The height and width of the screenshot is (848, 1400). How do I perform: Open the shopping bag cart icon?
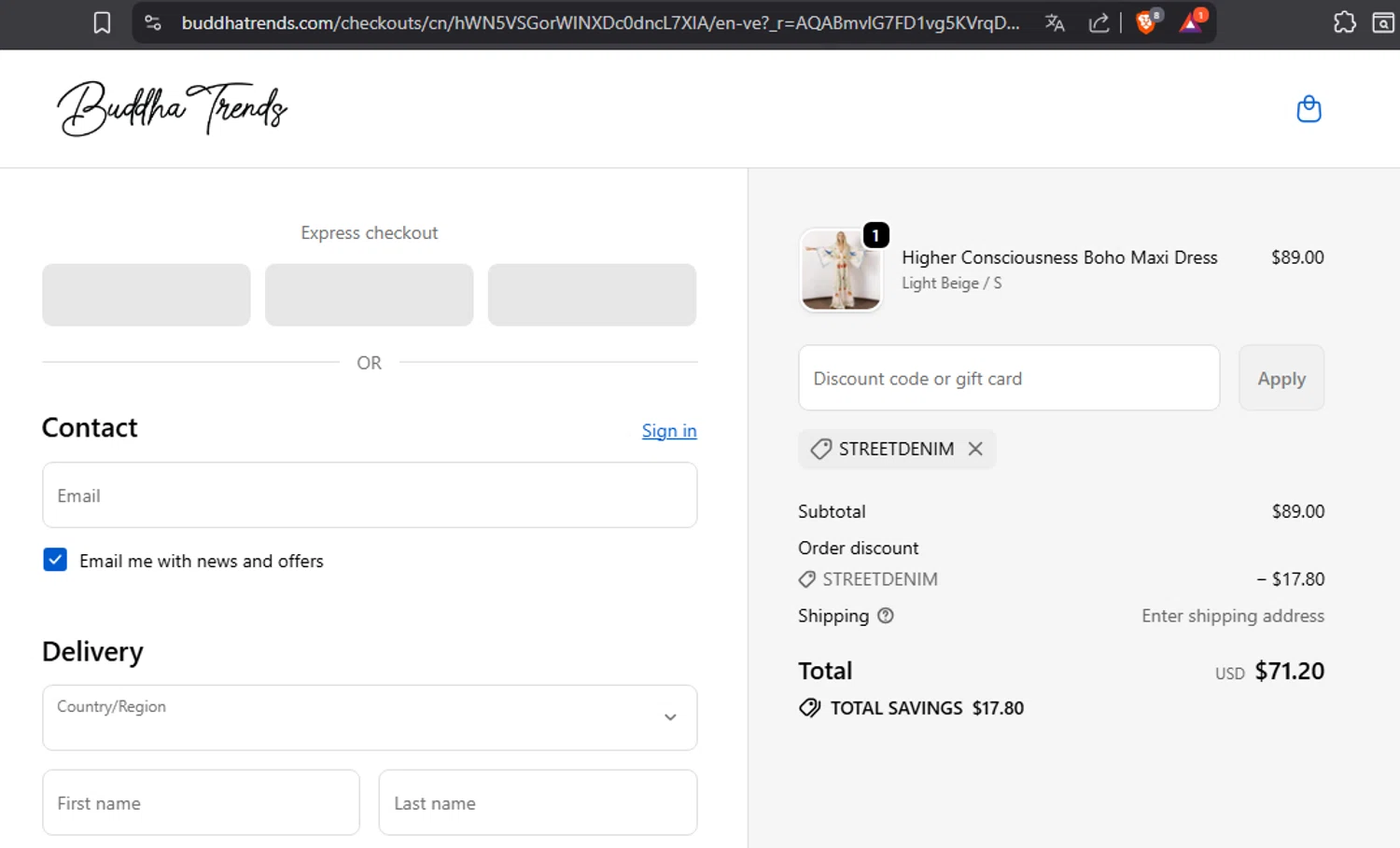coord(1309,109)
